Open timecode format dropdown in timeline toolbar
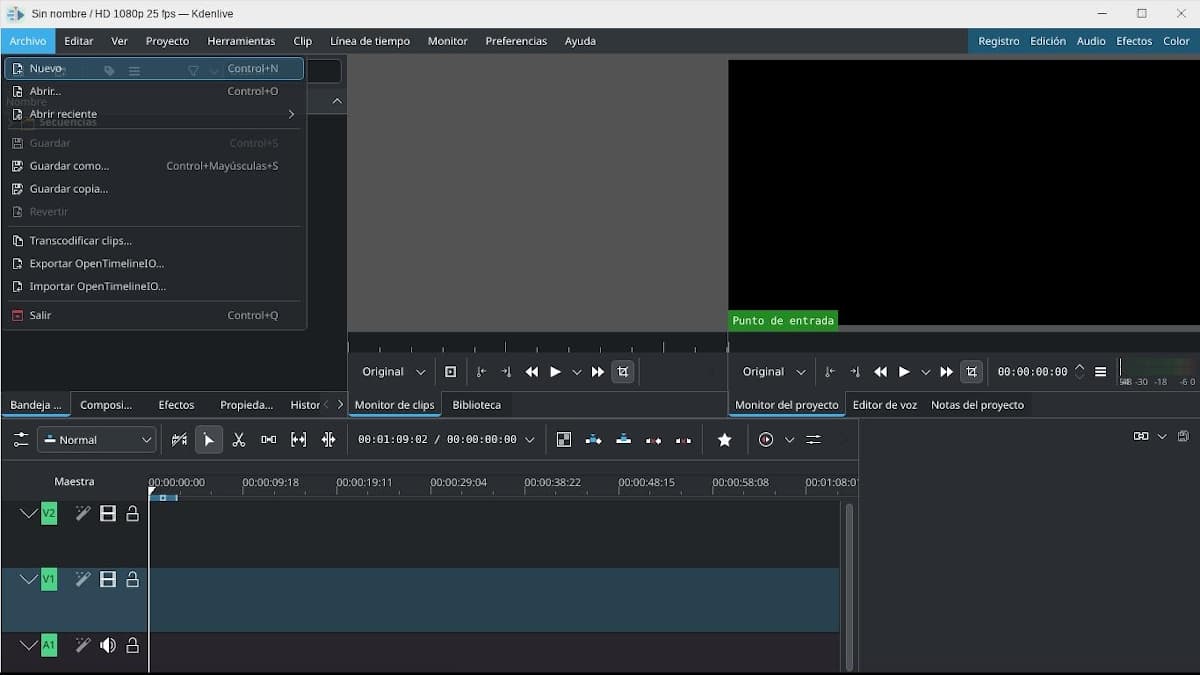Viewport: 1200px width, 675px height. click(x=530, y=440)
